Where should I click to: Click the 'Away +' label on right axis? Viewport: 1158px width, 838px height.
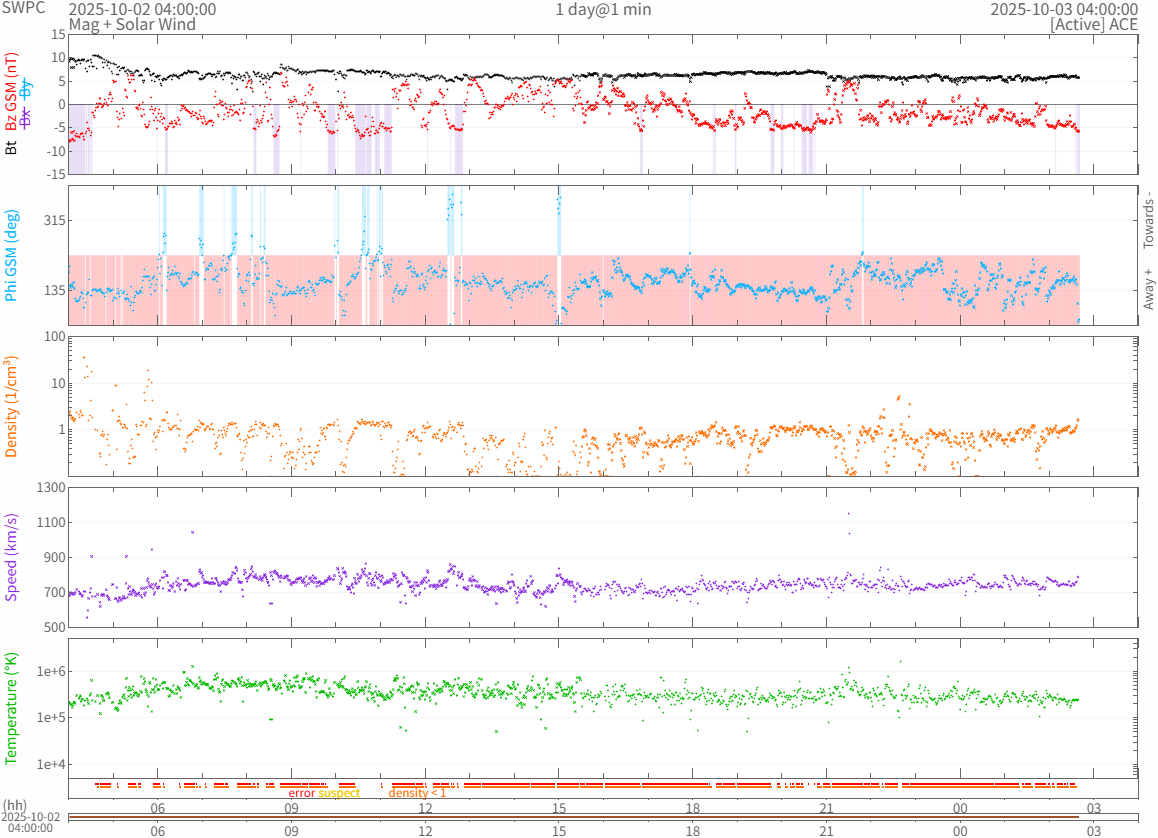pos(1148,288)
